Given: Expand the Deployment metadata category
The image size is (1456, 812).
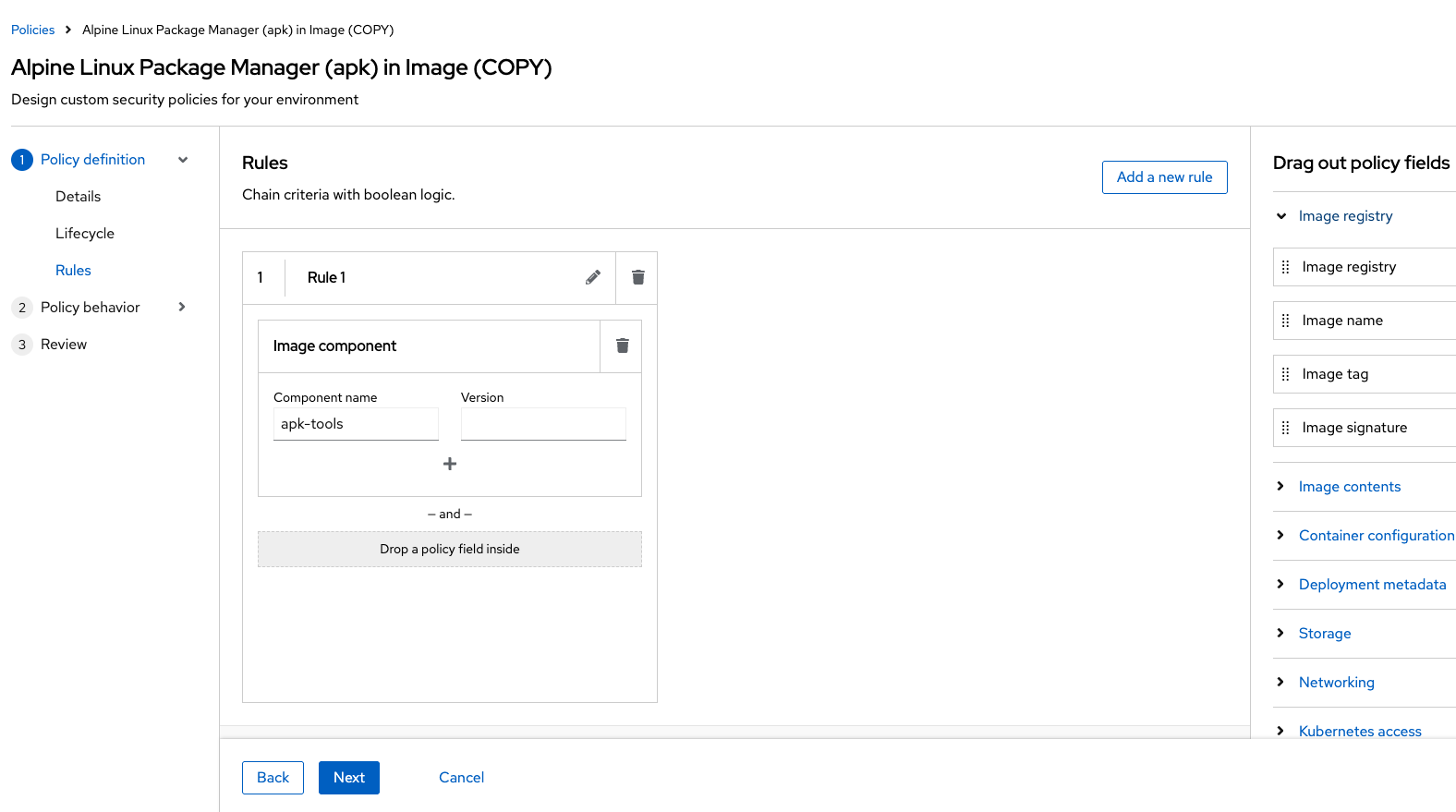Looking at the screenshot, I should 1280,584.
